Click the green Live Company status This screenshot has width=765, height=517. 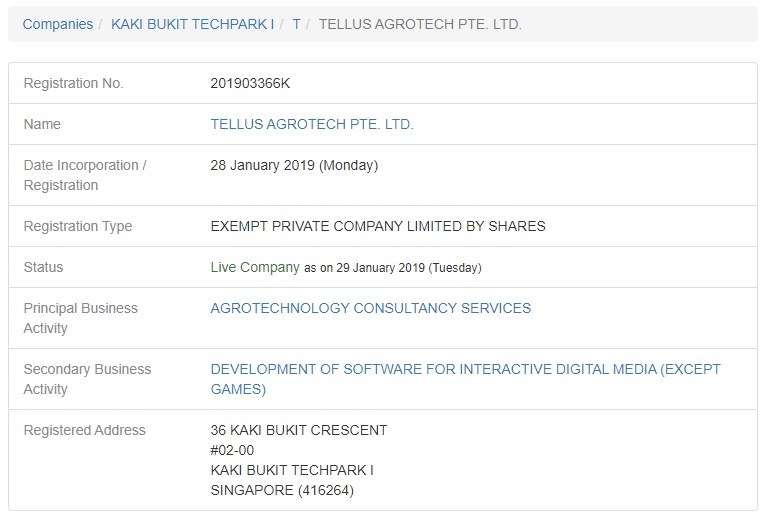pyautogui.click(x=255, y=267)
